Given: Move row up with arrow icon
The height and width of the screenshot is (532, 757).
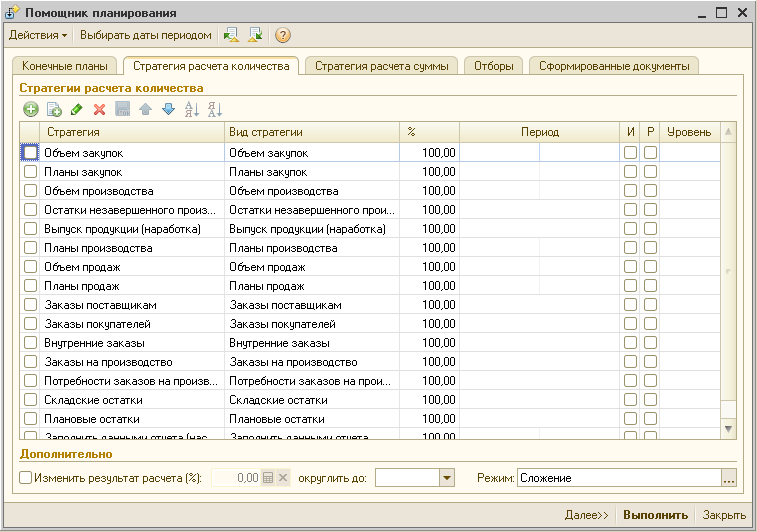Looking at the screenshot, I should click(145, 110).
